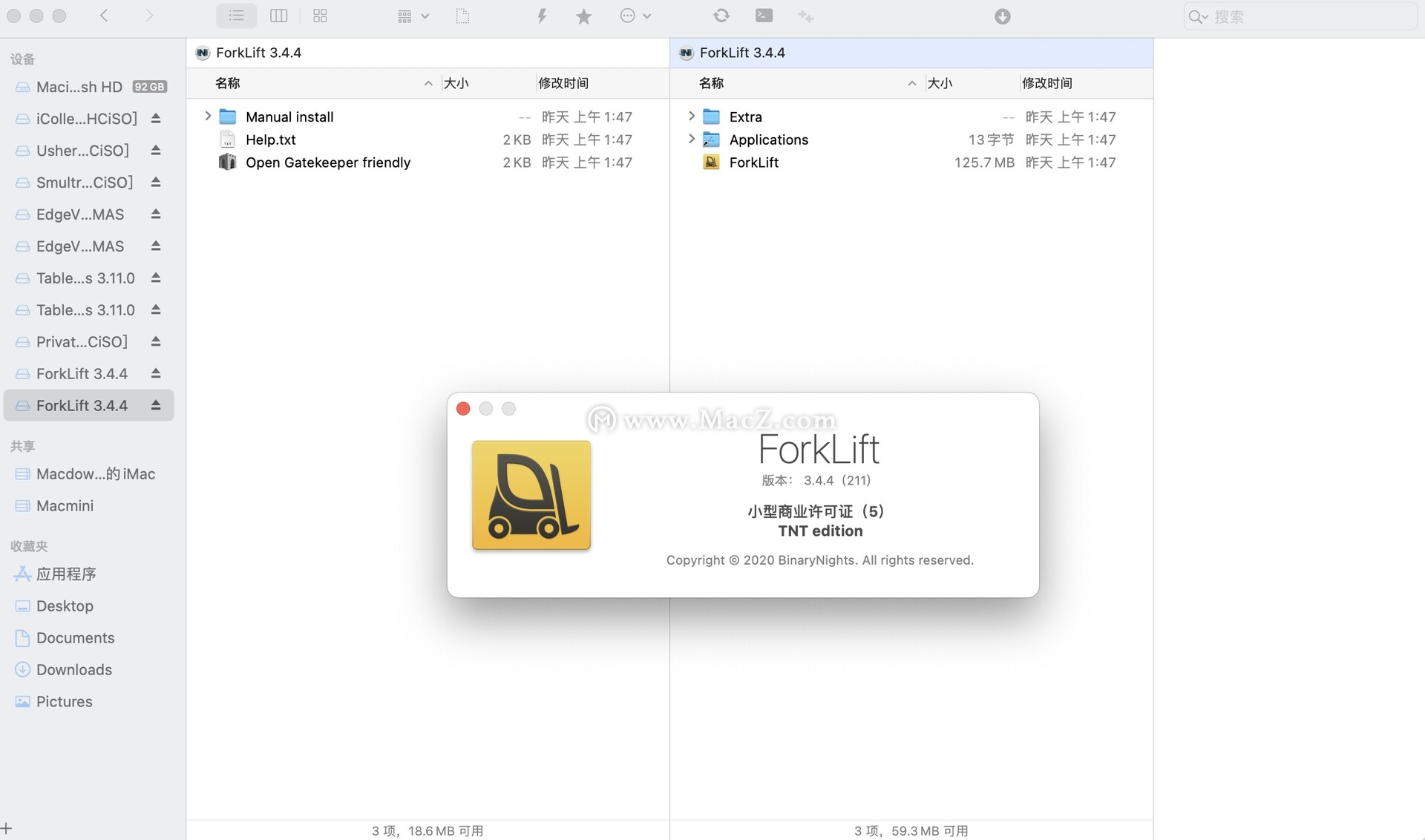1425x840 pixels.
Task: Eject the Usher...CiSO] volume
Action: click(156, 151)
